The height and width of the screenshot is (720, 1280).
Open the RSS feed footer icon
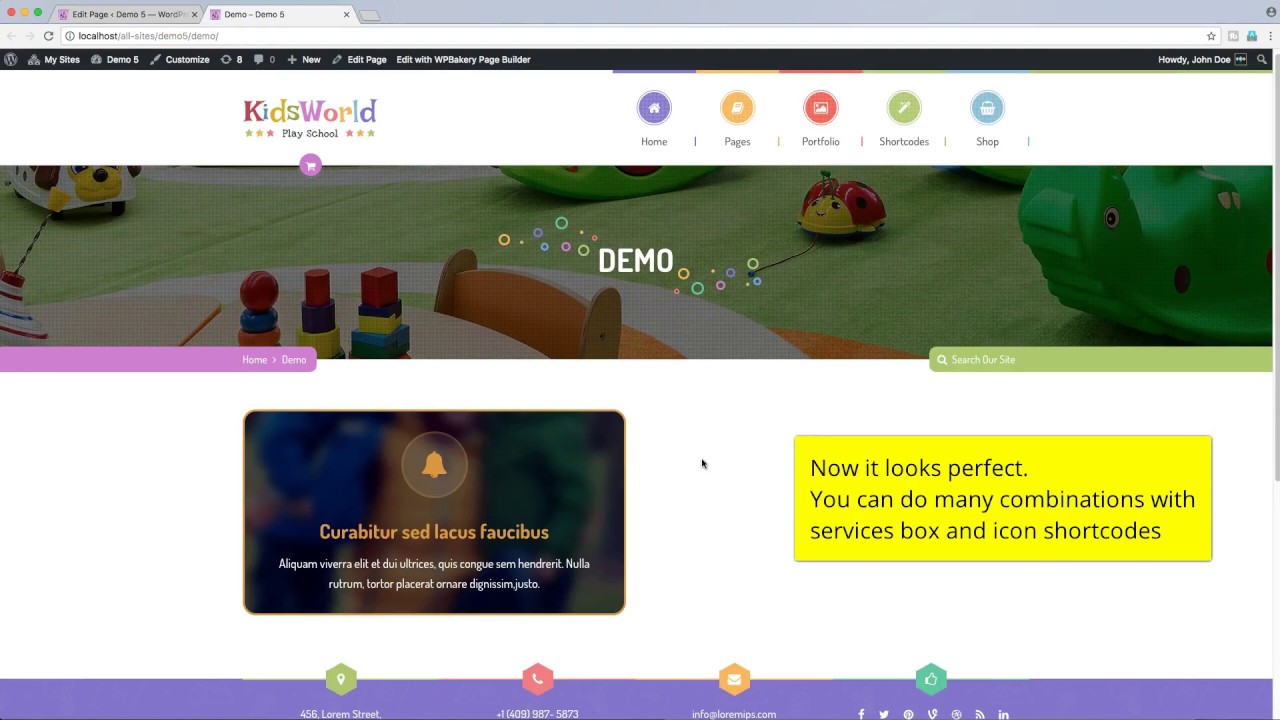[979, 714]
